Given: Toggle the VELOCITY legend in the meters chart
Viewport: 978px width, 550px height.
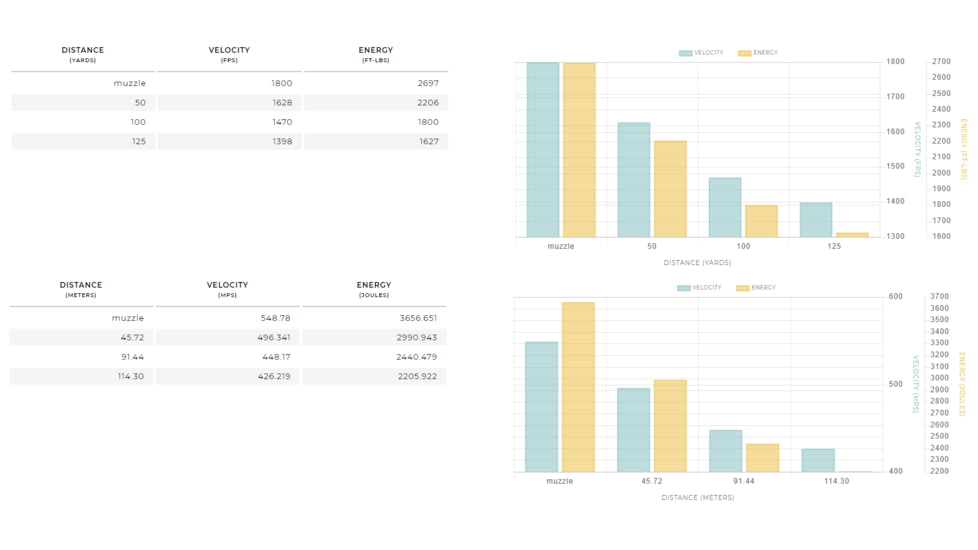Looking at the screenshot, I should tap(699, 288).
